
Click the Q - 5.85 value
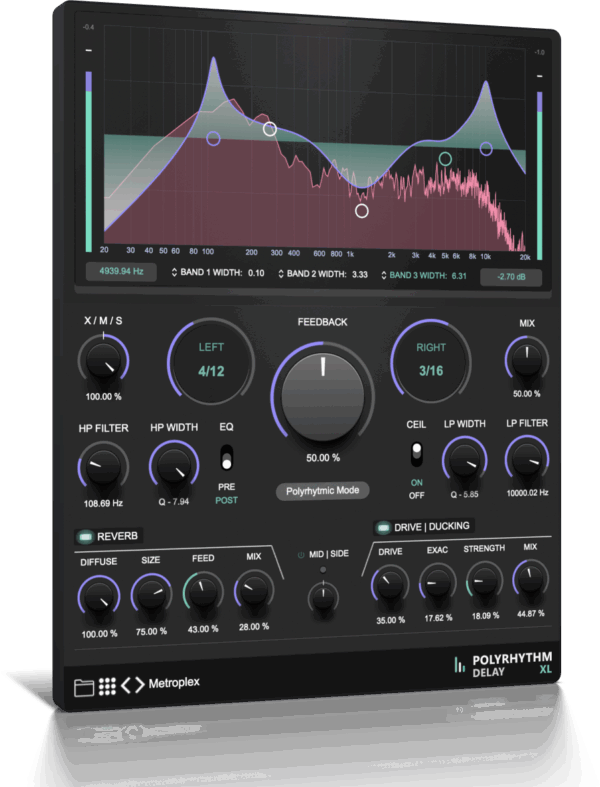point(464,494)
